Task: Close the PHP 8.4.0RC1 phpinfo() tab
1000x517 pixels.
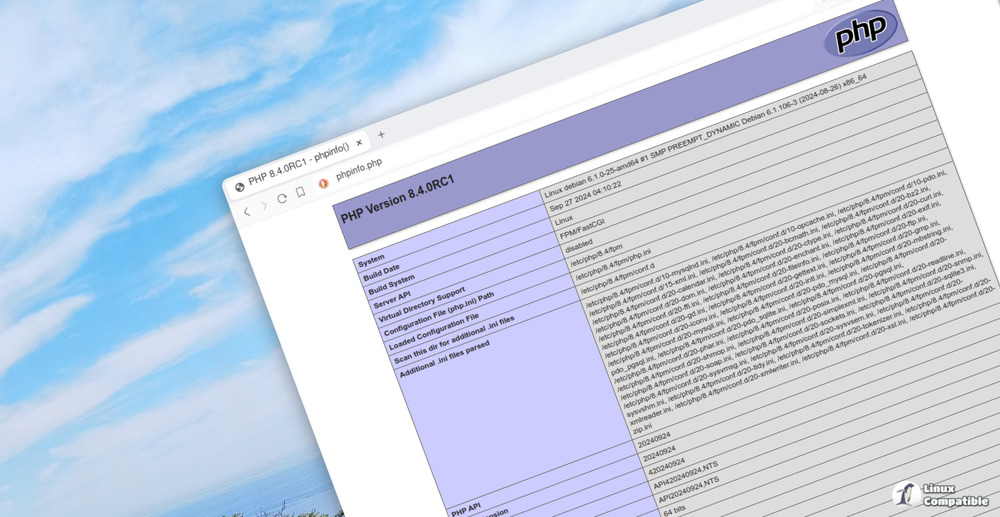Action: [358, 143]
